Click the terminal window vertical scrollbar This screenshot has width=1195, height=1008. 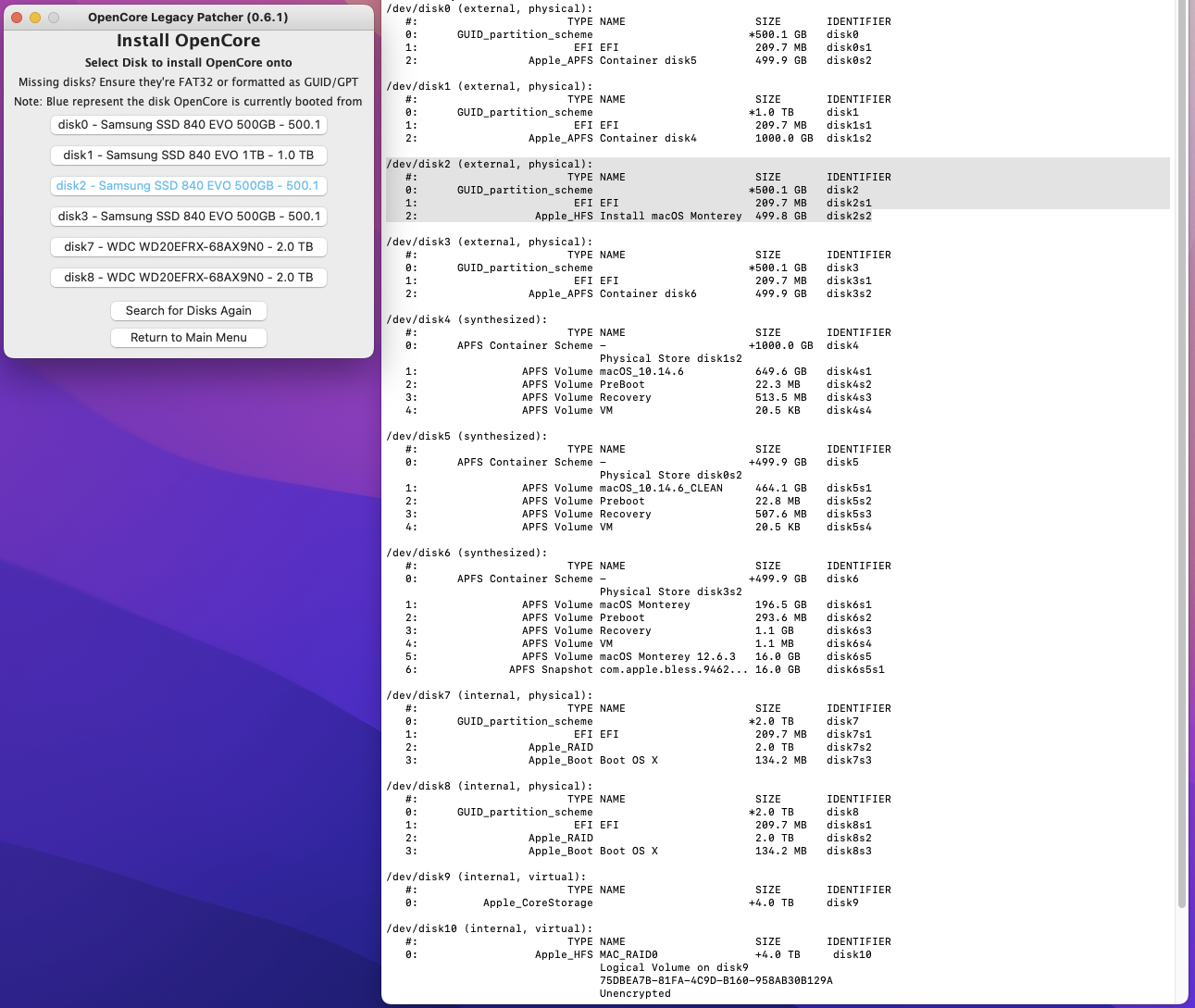click(x=1182, y=454)
